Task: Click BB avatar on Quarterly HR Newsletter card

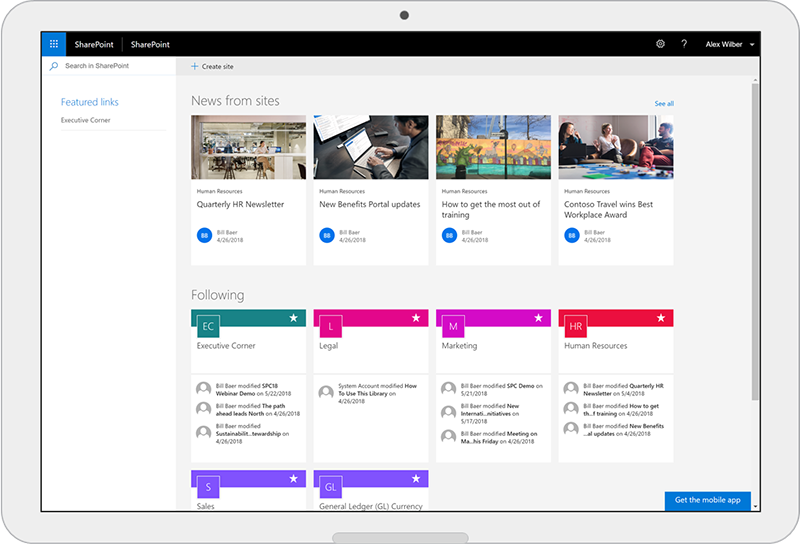Action: 204,235
